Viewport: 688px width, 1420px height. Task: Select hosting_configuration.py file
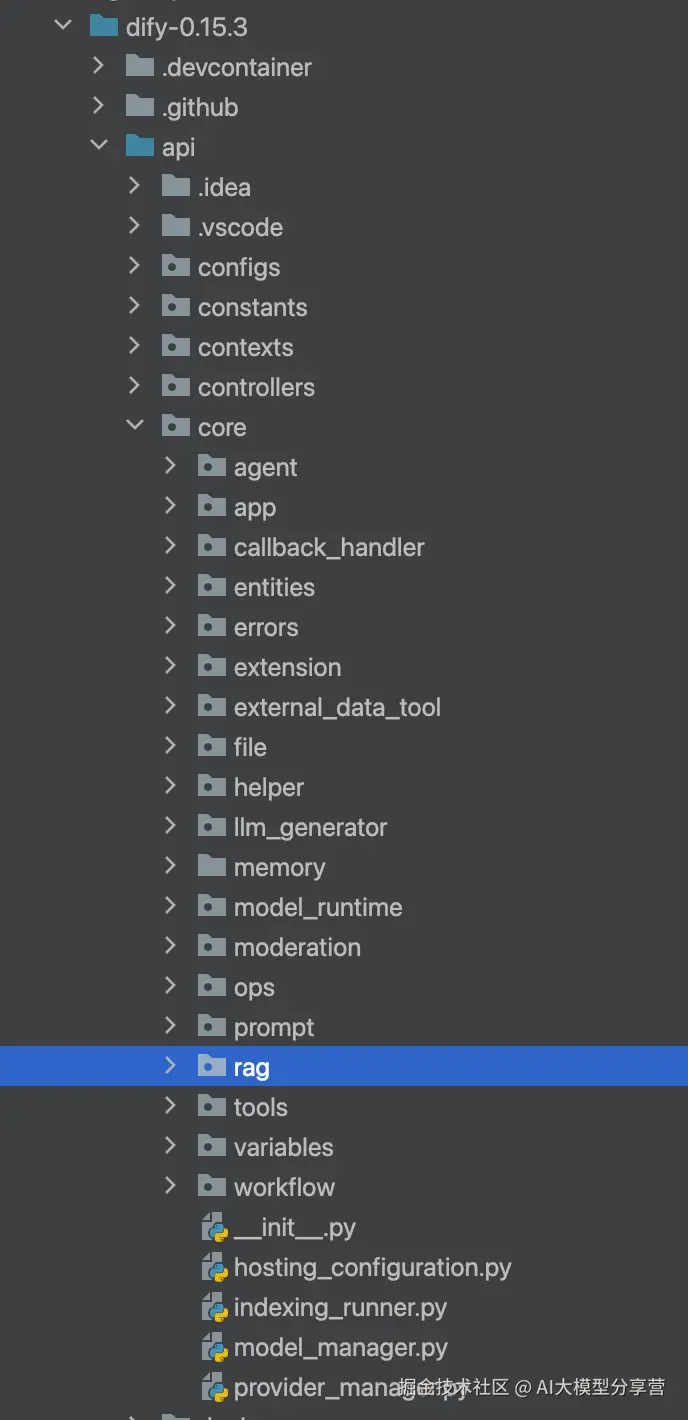372,1268
